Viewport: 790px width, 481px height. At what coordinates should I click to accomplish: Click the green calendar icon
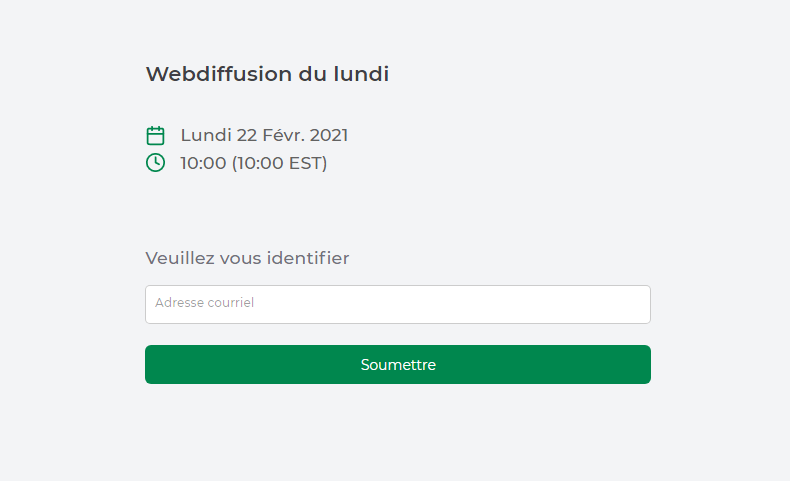click(155, 135)
